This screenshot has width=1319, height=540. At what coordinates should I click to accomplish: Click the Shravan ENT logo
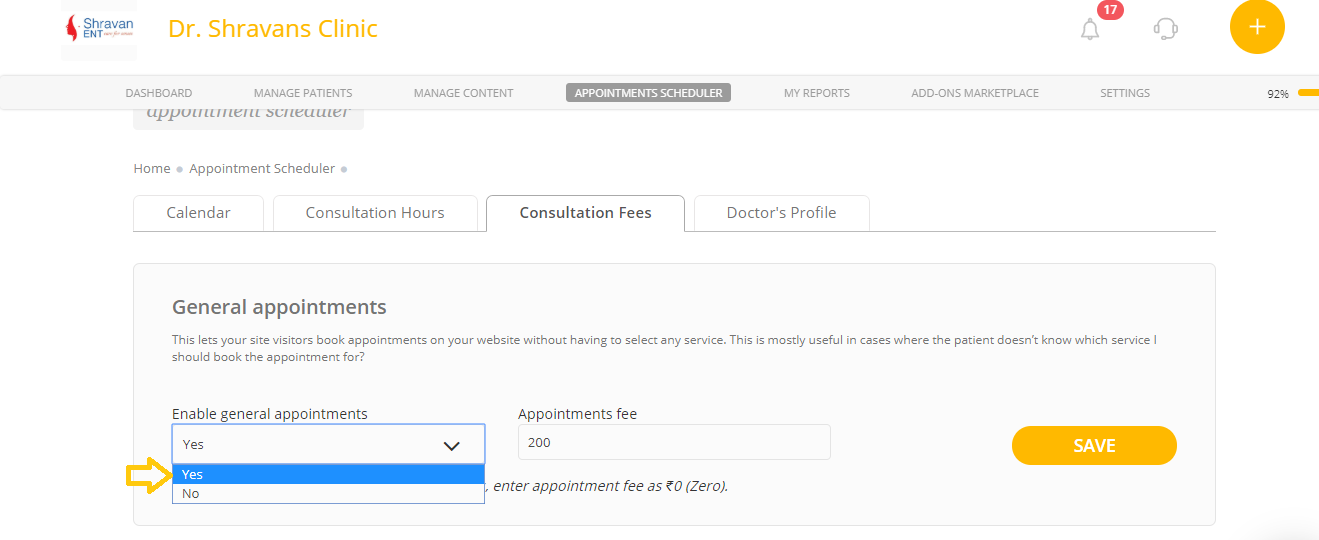(99, 28)
